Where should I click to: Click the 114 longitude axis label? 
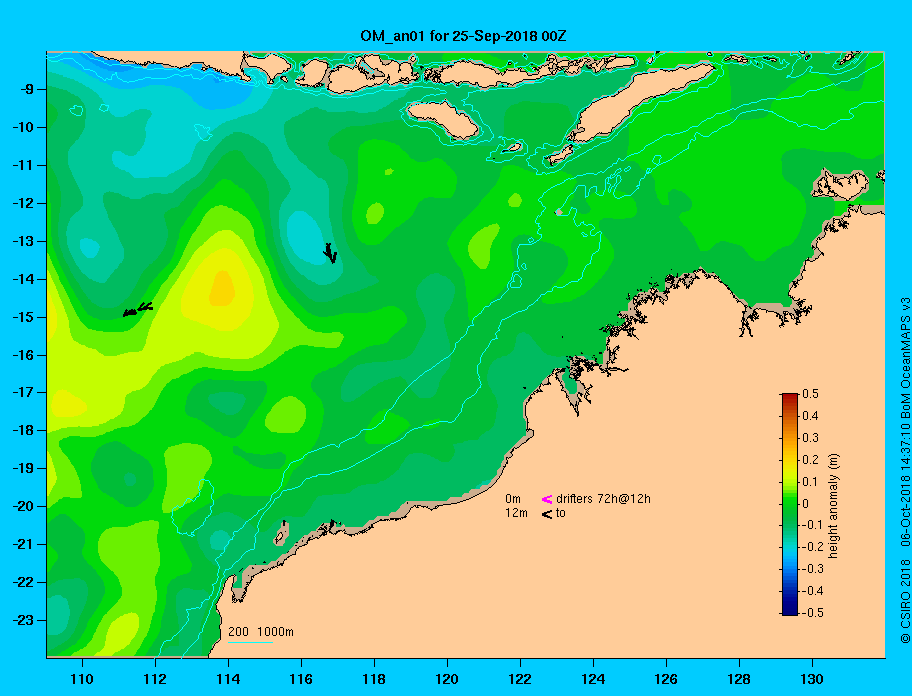tap(228, 679)
